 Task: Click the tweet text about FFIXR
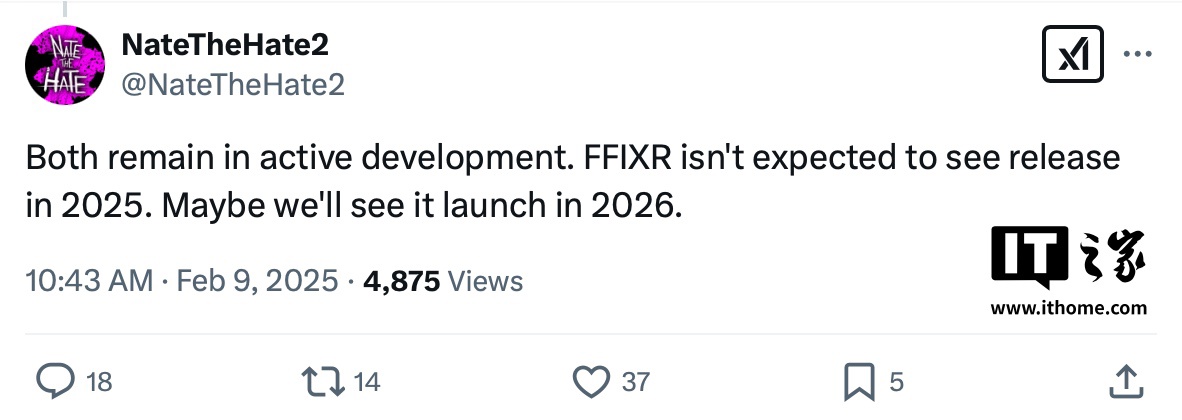pyautogui.click(x=572, y=182)
